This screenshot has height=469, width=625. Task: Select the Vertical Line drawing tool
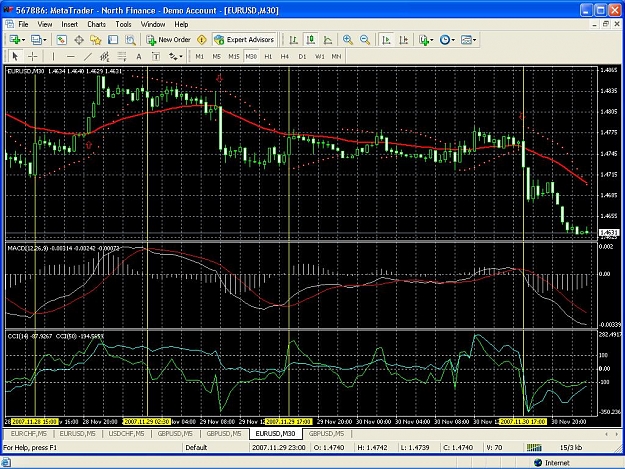click(x=53, y=56)
